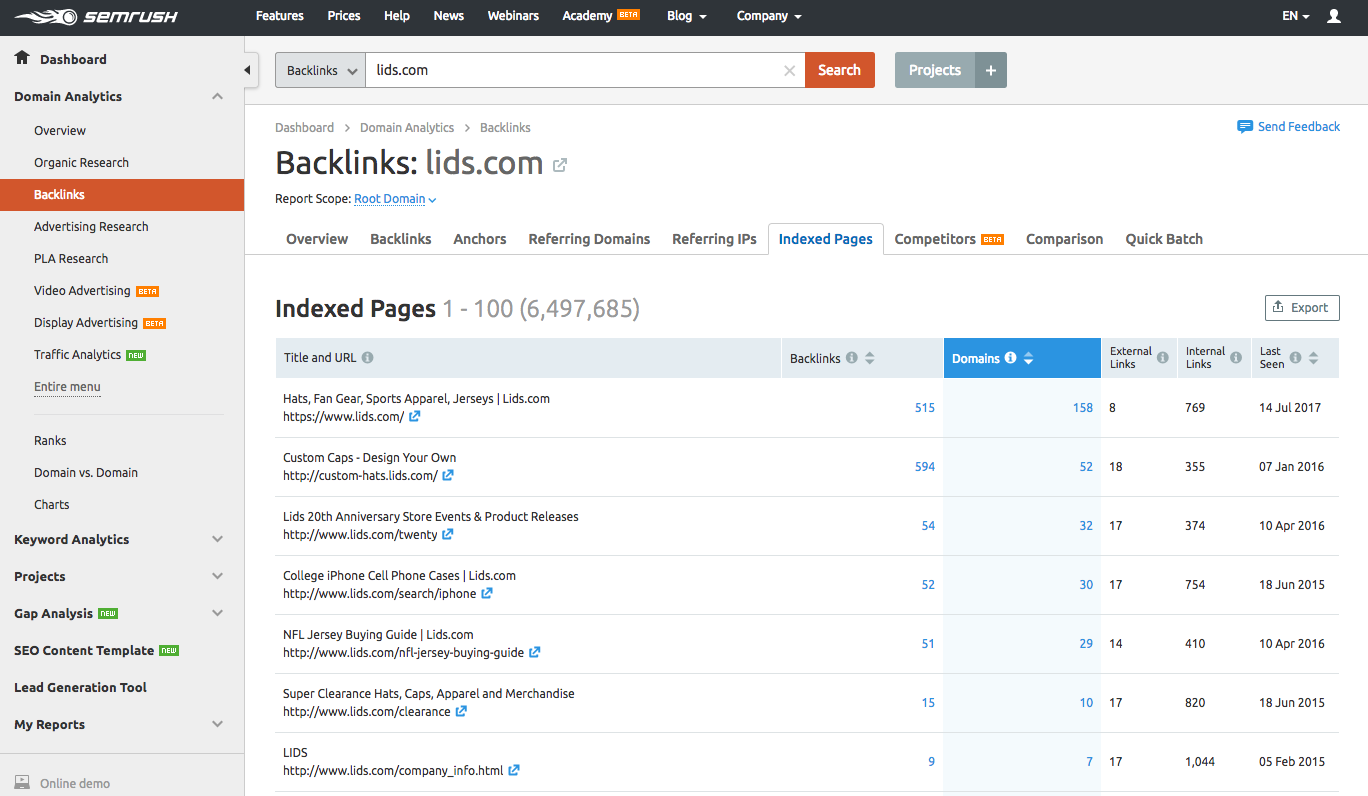The image size is (1368, 796).
Task: Click the Online demo icon
Action: coord(21,783)
